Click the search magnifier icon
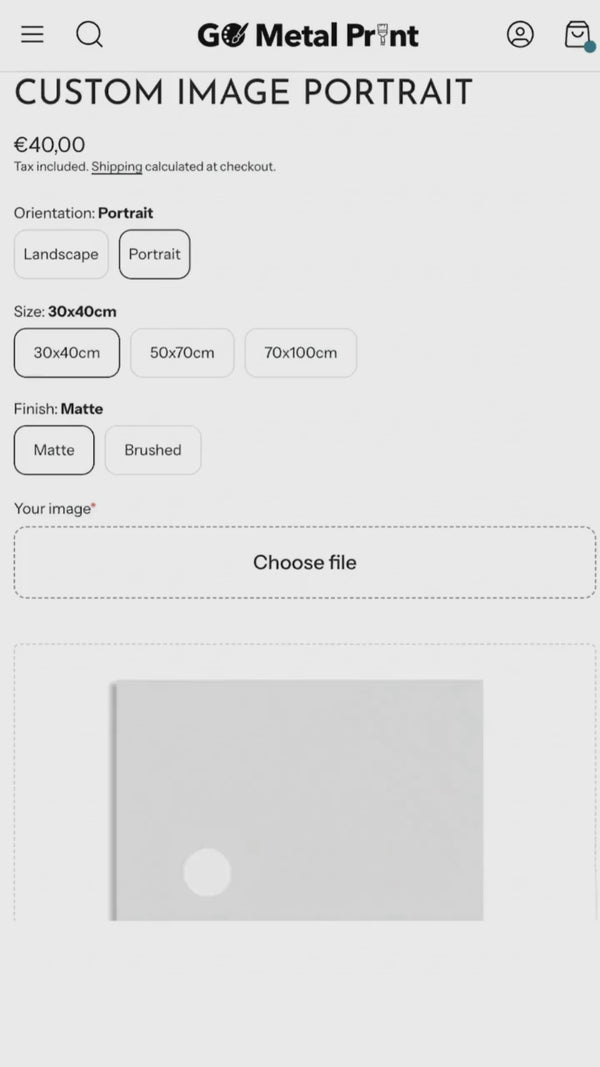 pyautogui.click(x=89, y=34)
